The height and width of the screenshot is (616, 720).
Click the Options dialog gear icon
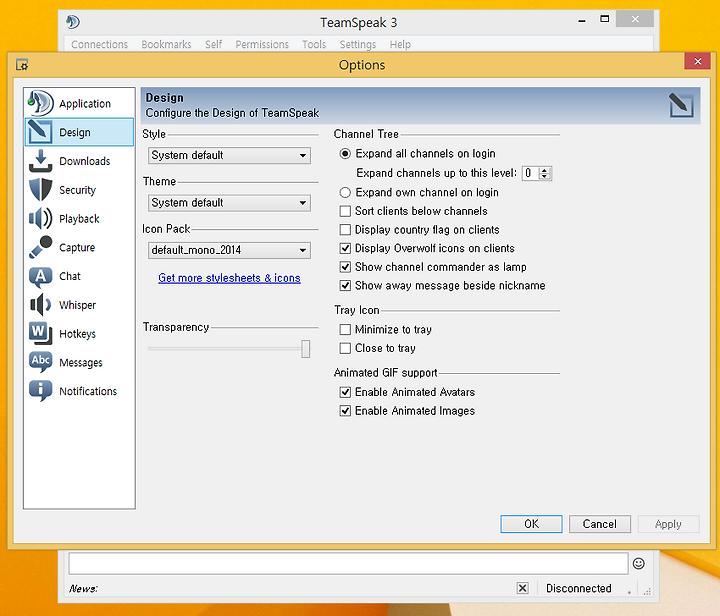click(22, 65)
